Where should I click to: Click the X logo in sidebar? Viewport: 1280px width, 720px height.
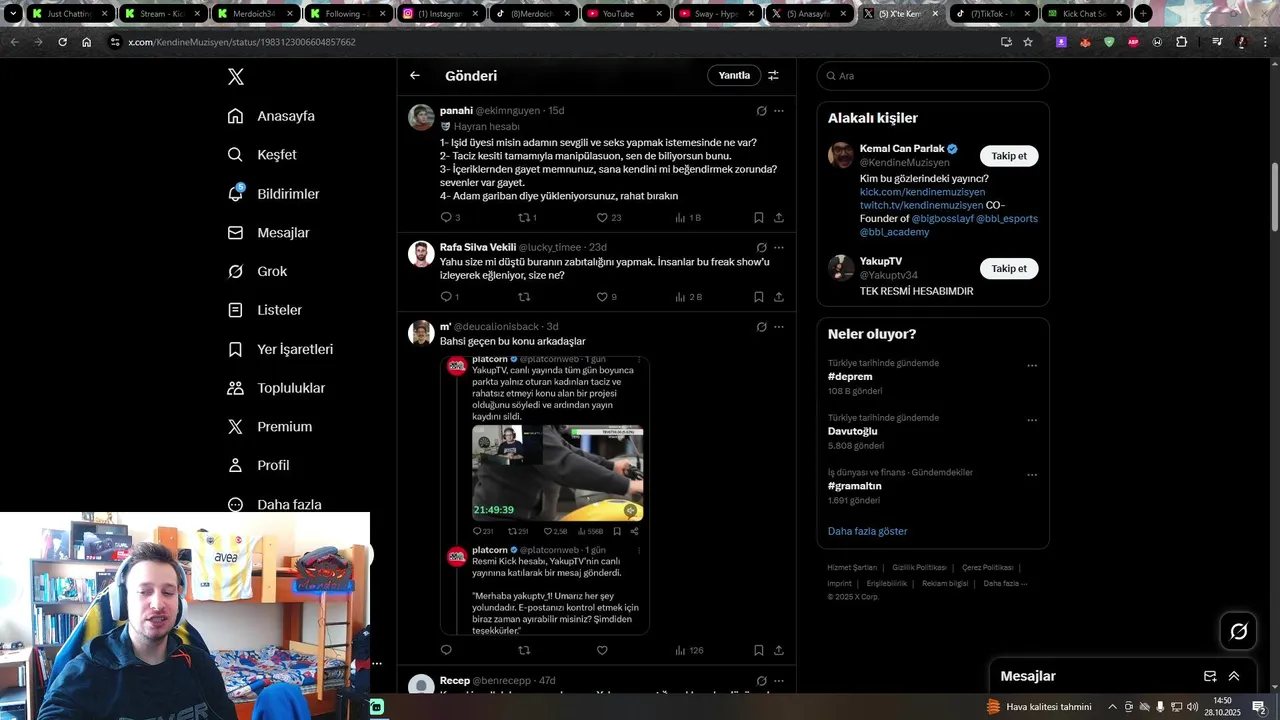(235, 77)
